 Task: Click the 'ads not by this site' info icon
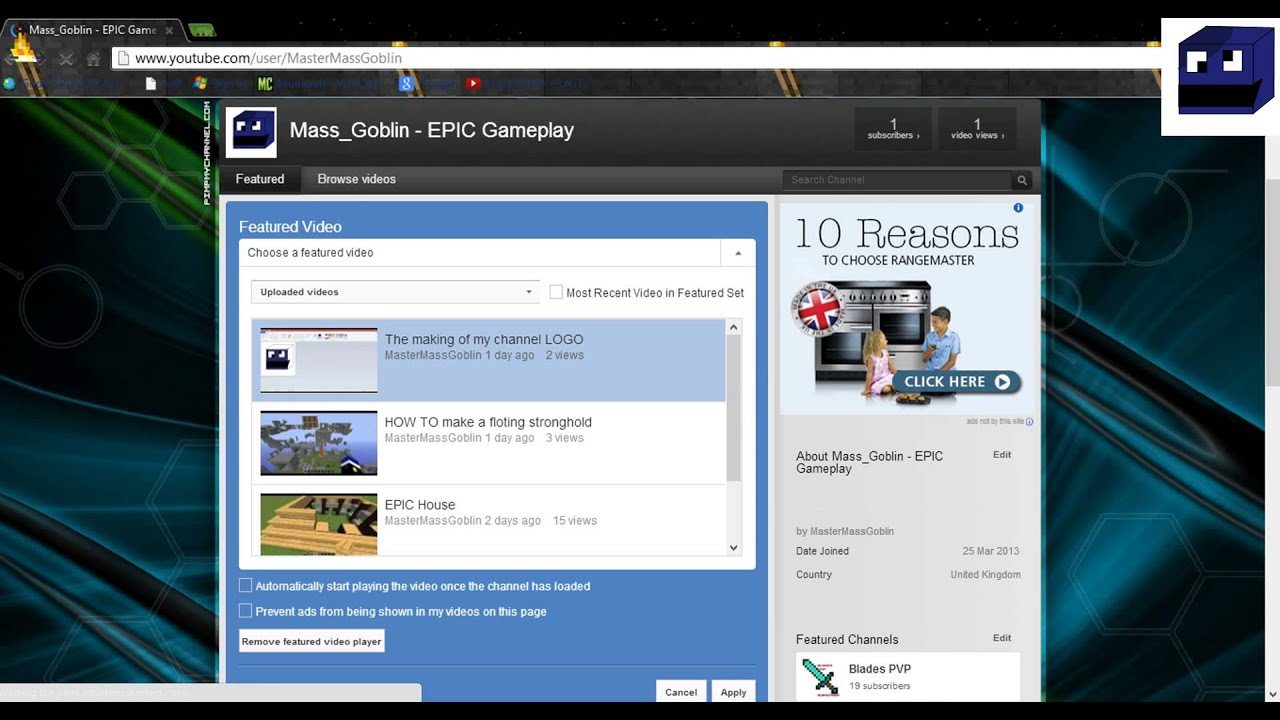[x=1029, y=422]
